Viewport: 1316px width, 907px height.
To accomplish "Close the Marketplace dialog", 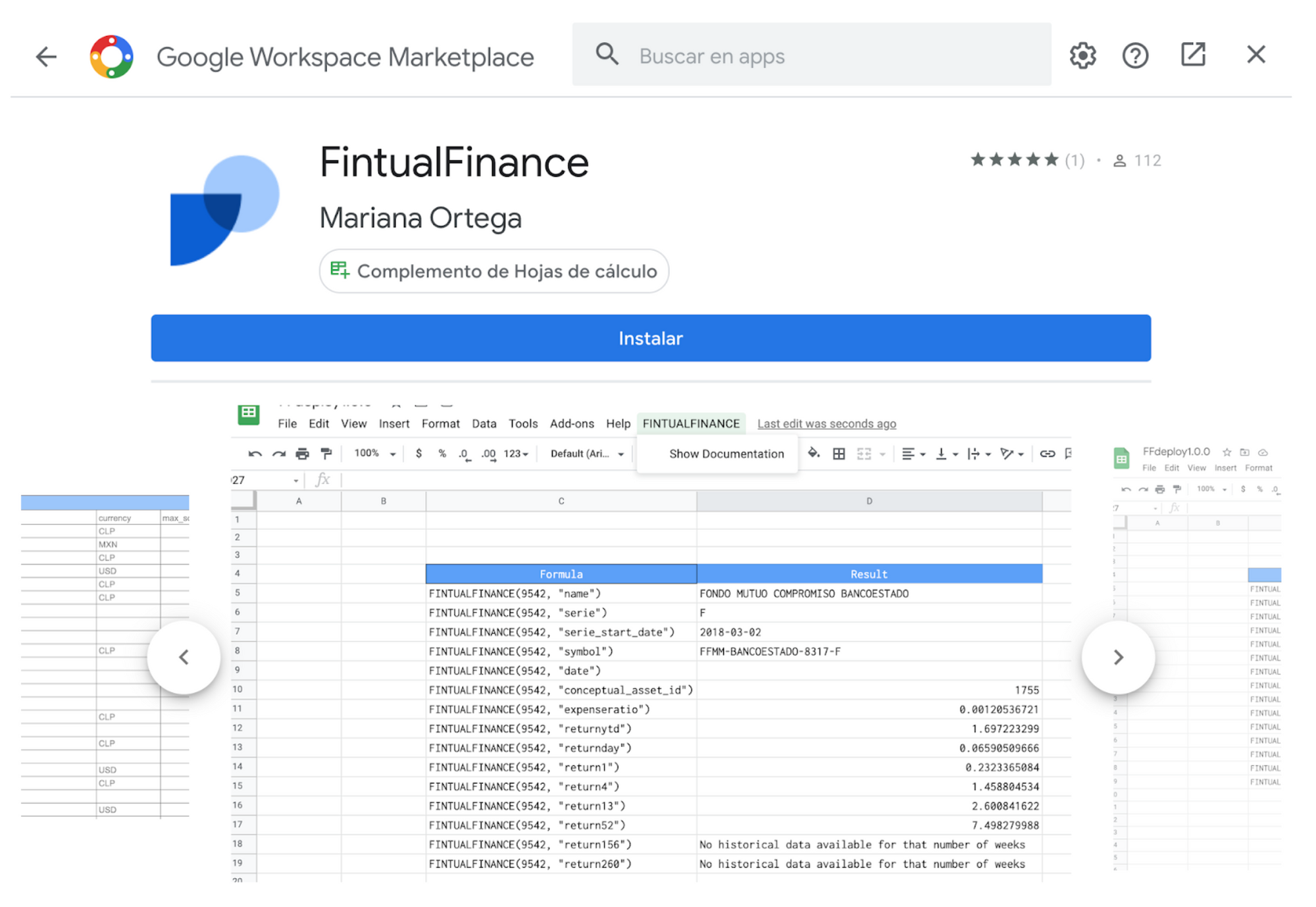I will pyautogui.click(x=1255, y=55).
